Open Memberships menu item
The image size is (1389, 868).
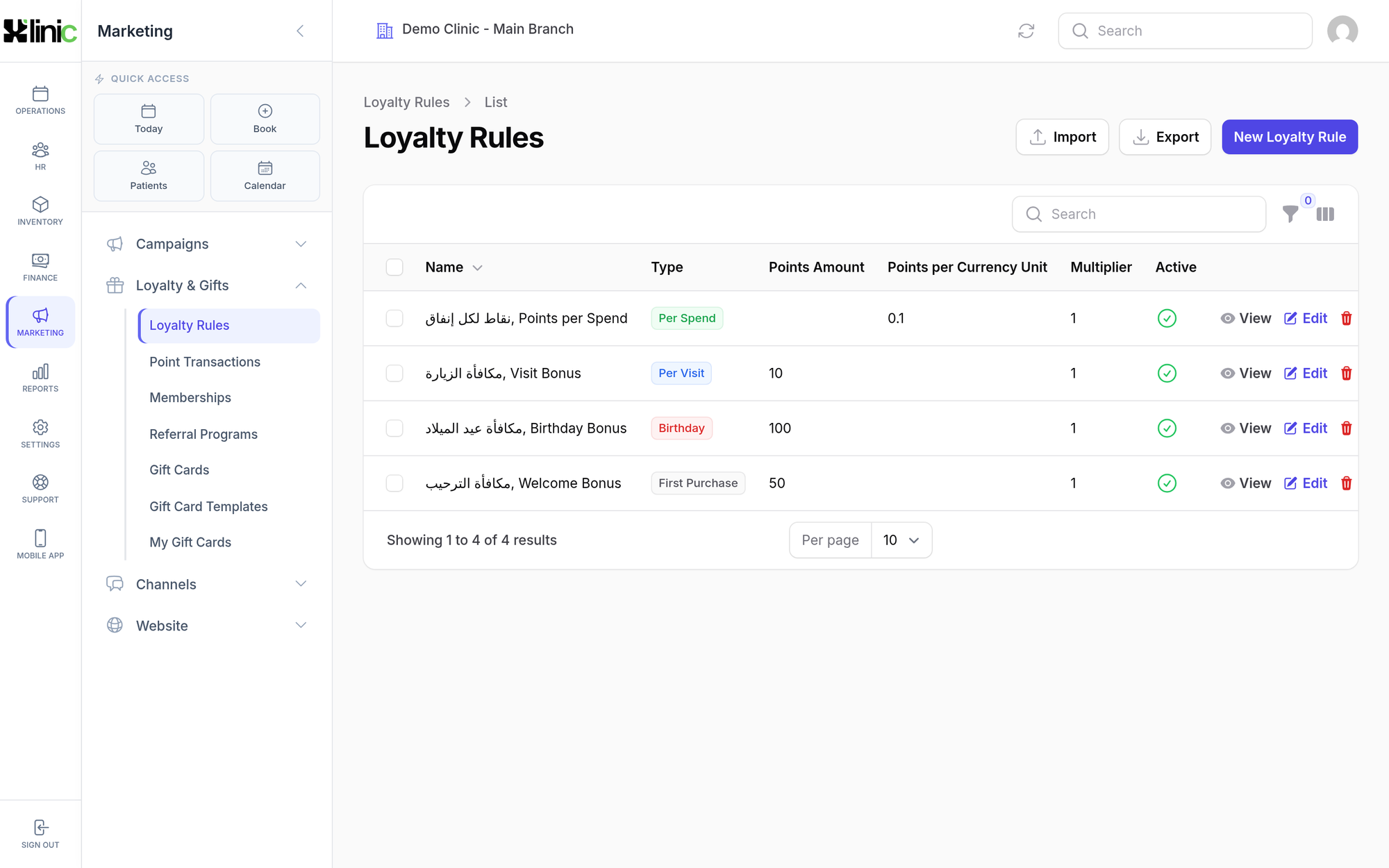pyautogui.click(x=190, y=398)
